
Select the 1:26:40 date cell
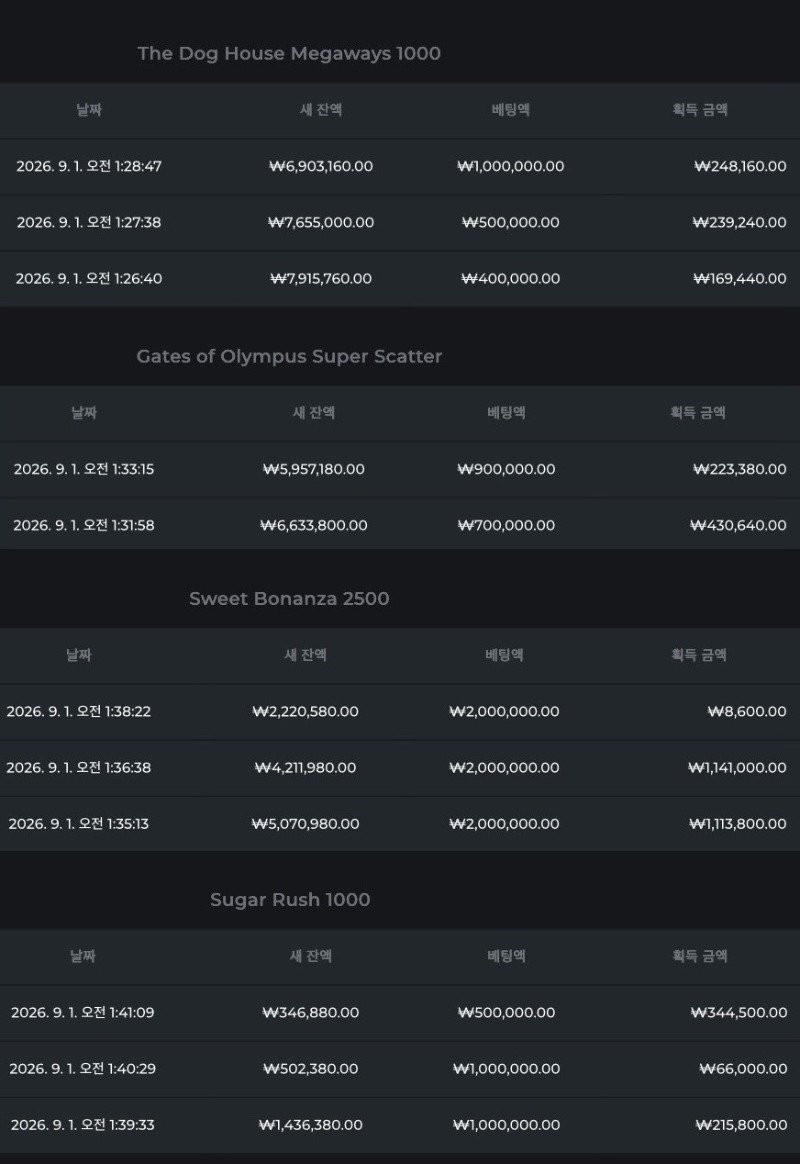(89, 279)
